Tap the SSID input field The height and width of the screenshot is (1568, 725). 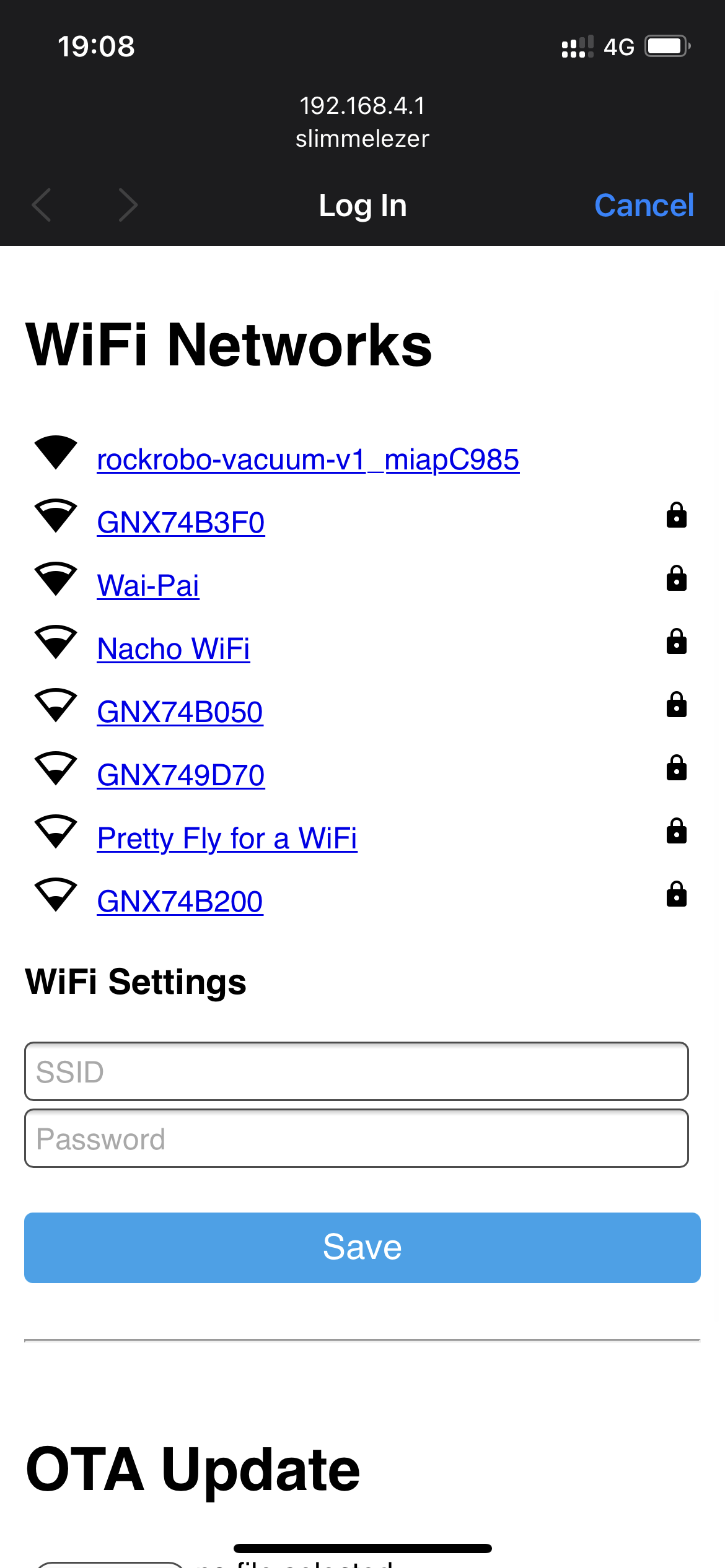coord(362,1071)
